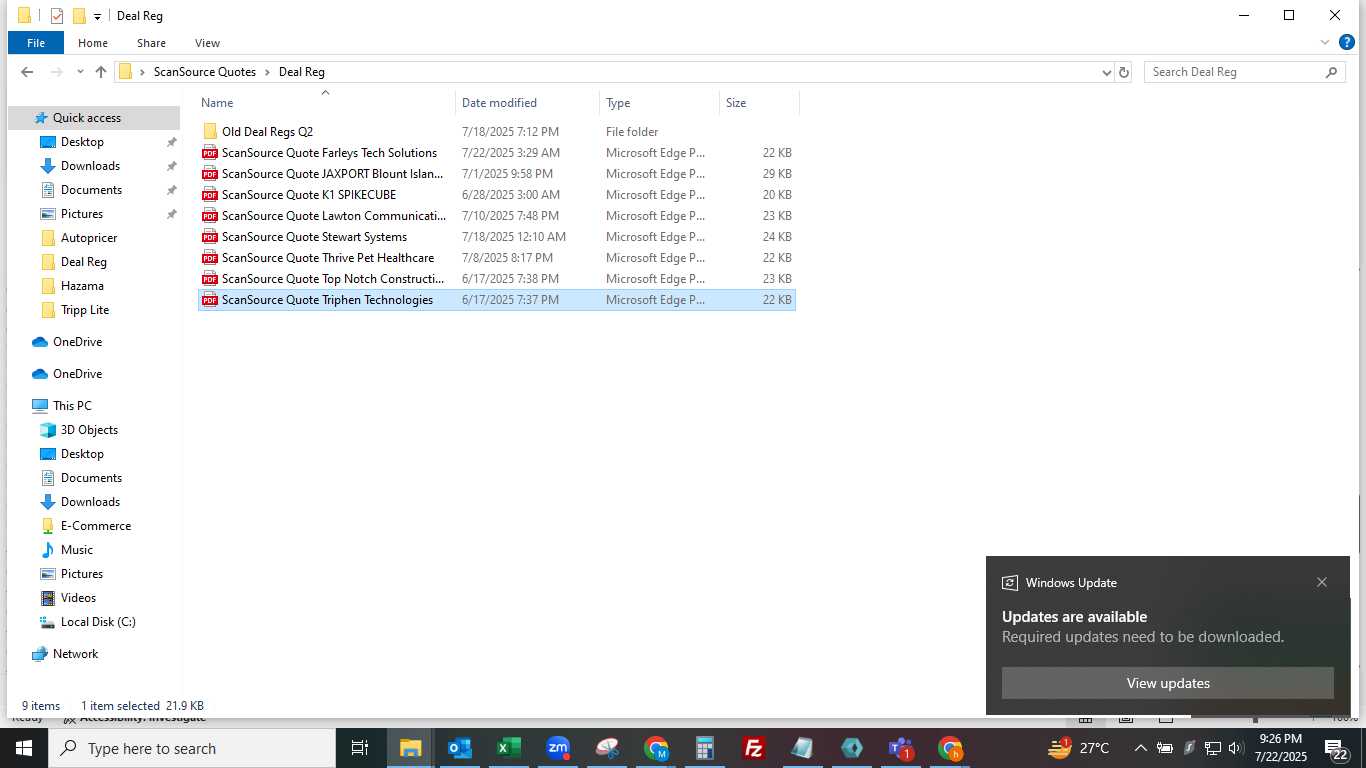Select the ScanSource Quote Thrive Pet Healthcare file
The height and width of the screenshot is (768, 1366).
(497, 258)
